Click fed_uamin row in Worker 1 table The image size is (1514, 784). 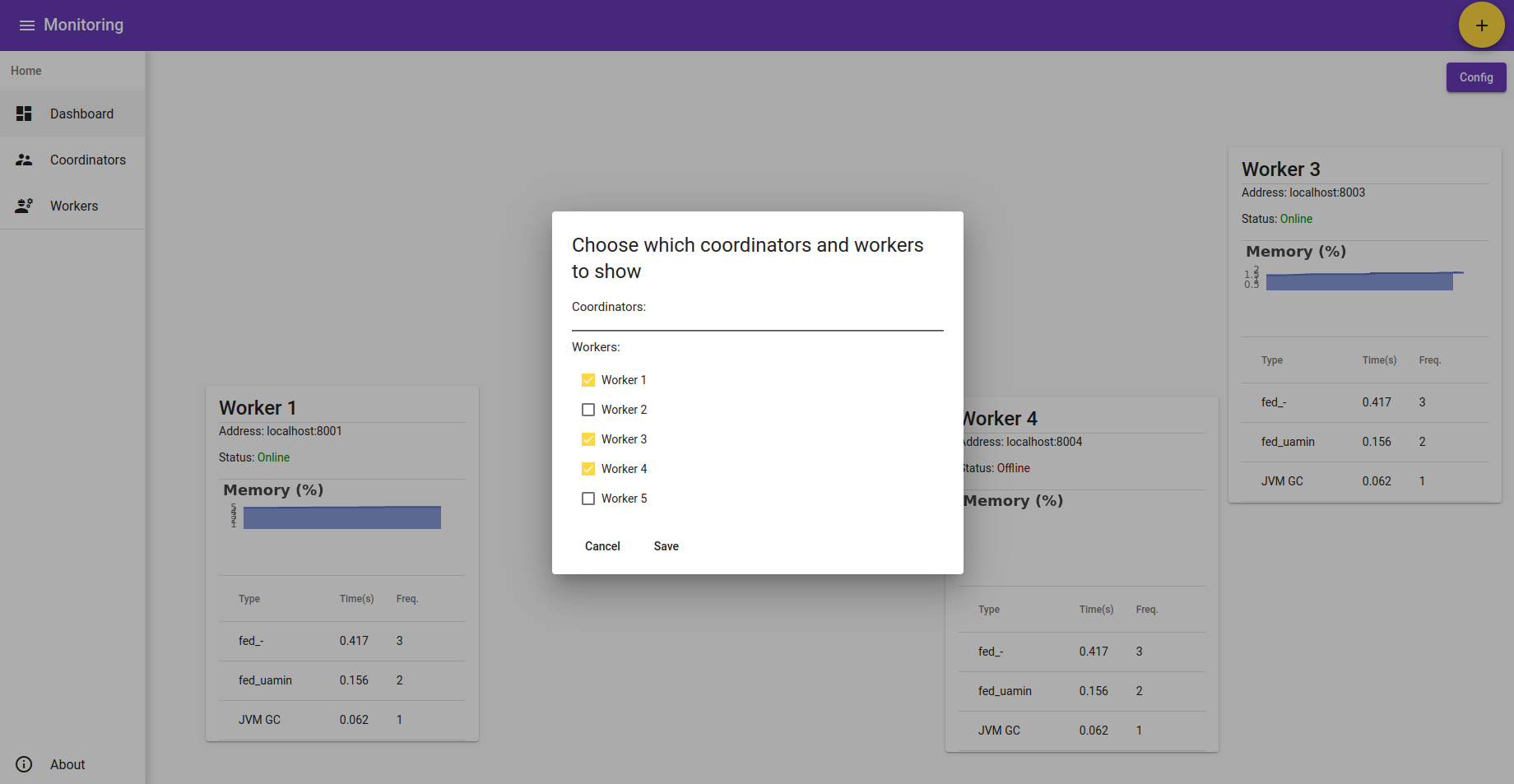(x=342, y=680)
